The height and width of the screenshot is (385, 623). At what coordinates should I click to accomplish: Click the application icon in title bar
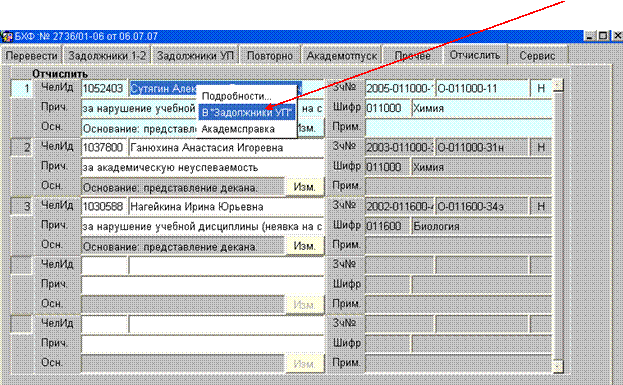[x=7, y=37]
